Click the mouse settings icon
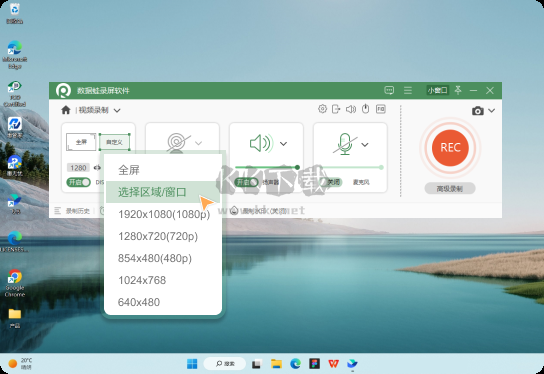This screenshot has width=544, height=374. coord(365,109)
